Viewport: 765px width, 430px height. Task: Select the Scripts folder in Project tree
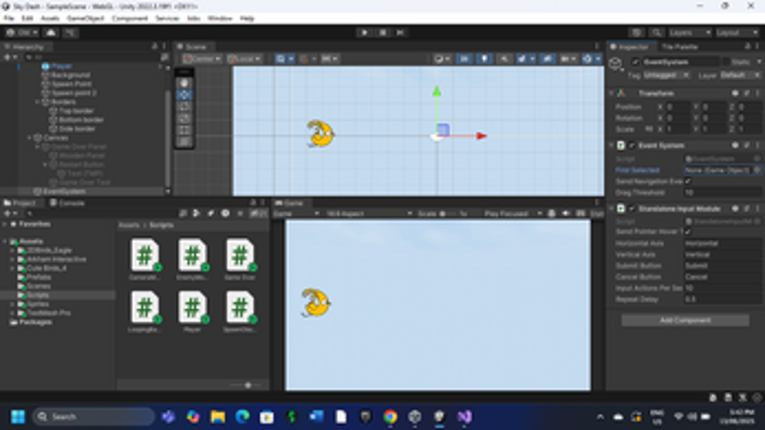click(x=38, y=295)
